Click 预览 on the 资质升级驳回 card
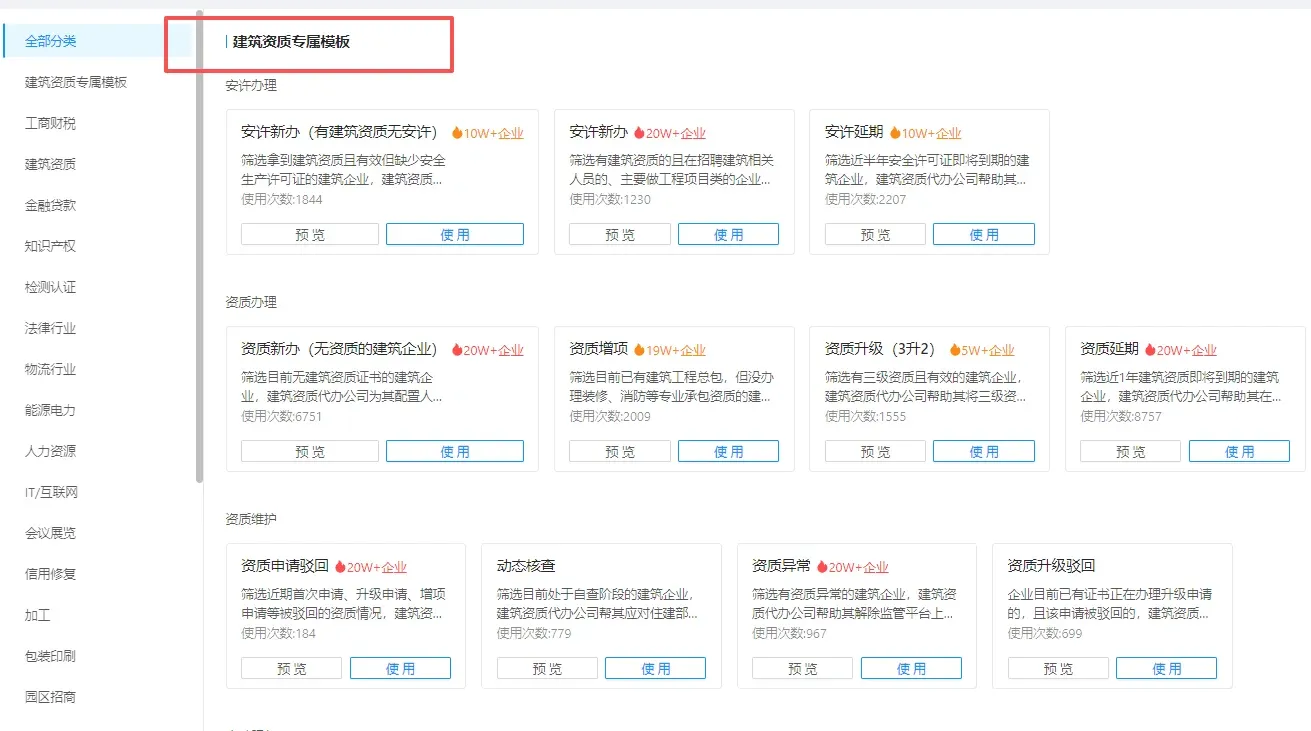Image resolution: width=1311 pixels, height=731 pixels. pos(1058,668)
